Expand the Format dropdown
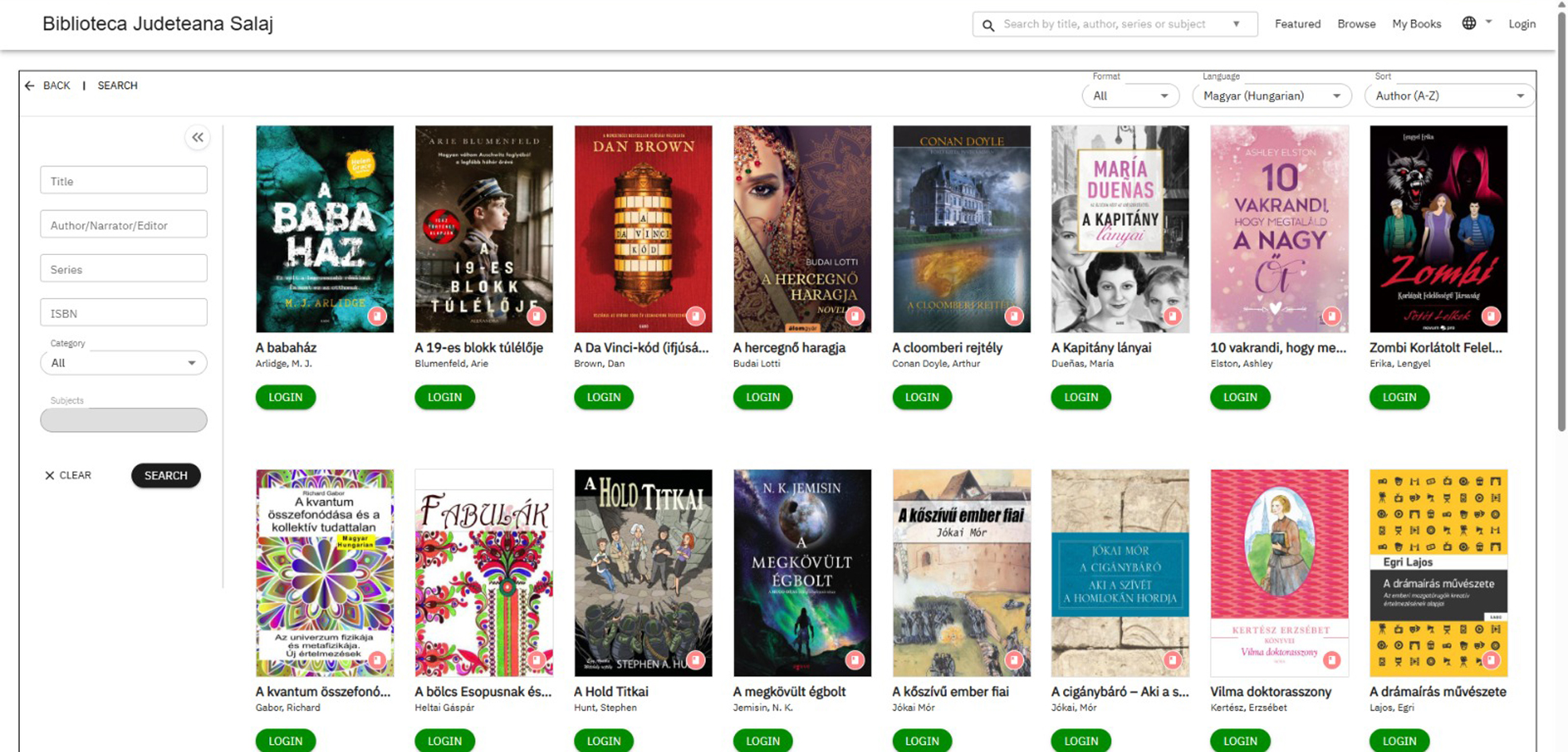The image size is (1568, 752). click(x=1130, y=96)
